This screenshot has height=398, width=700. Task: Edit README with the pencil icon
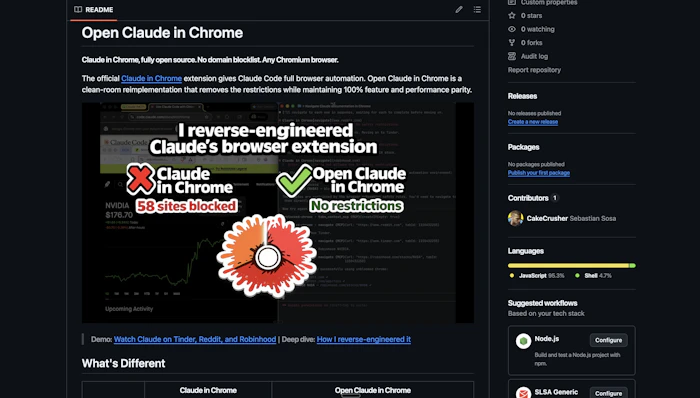coord(459,9)
